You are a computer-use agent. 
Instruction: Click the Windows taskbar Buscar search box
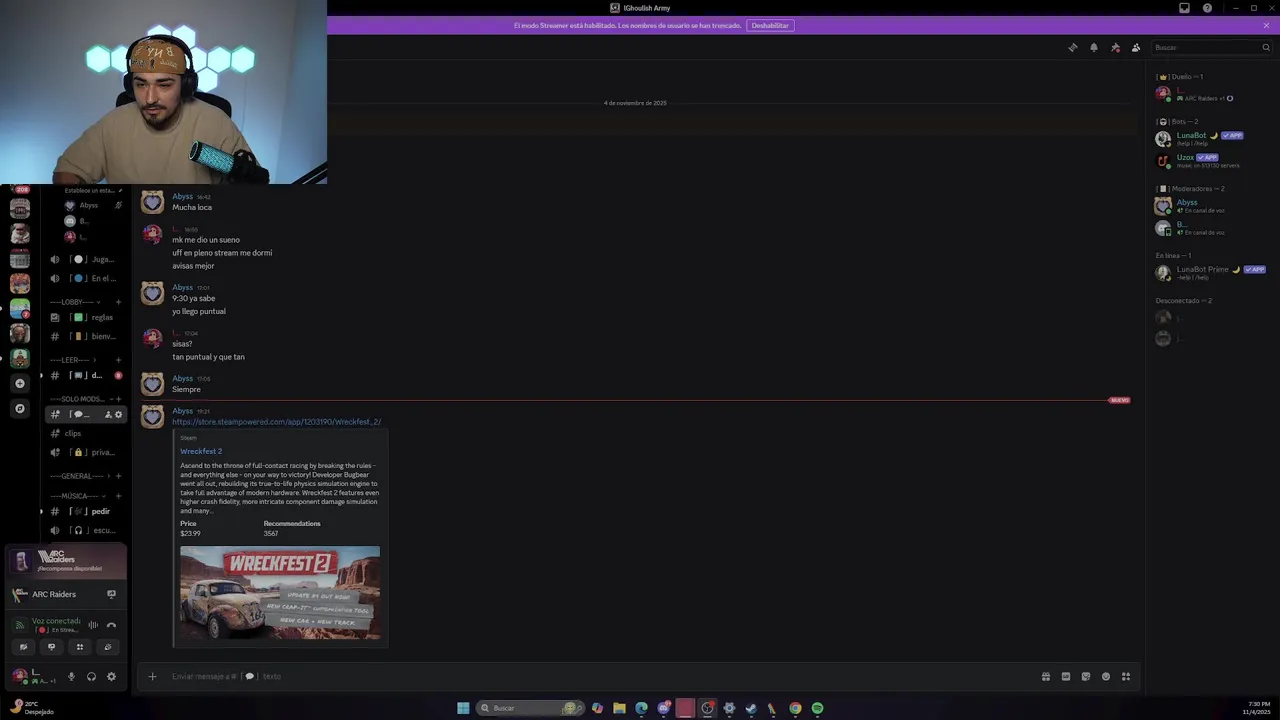(530, 708)
